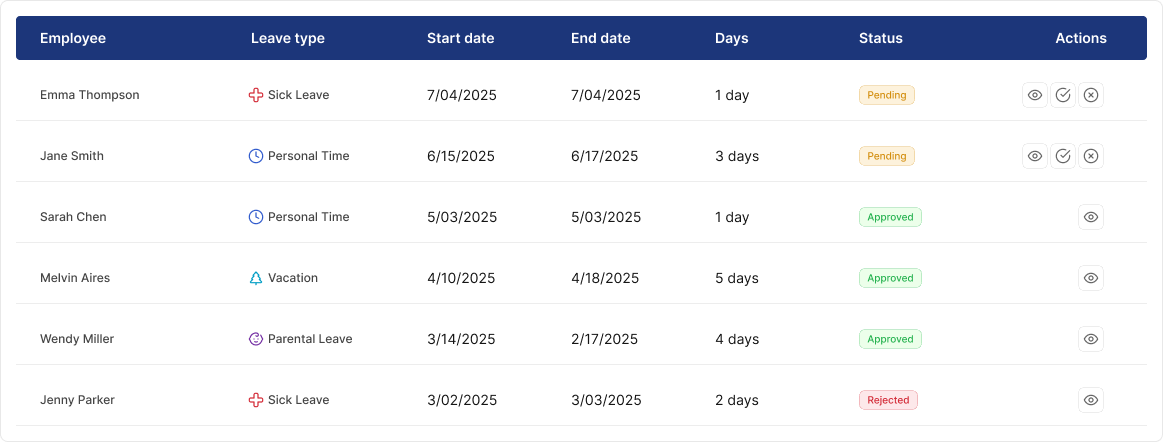The image size is (1163, 442).
Task: Click the Status column header
Action: (x=880, y=38)
